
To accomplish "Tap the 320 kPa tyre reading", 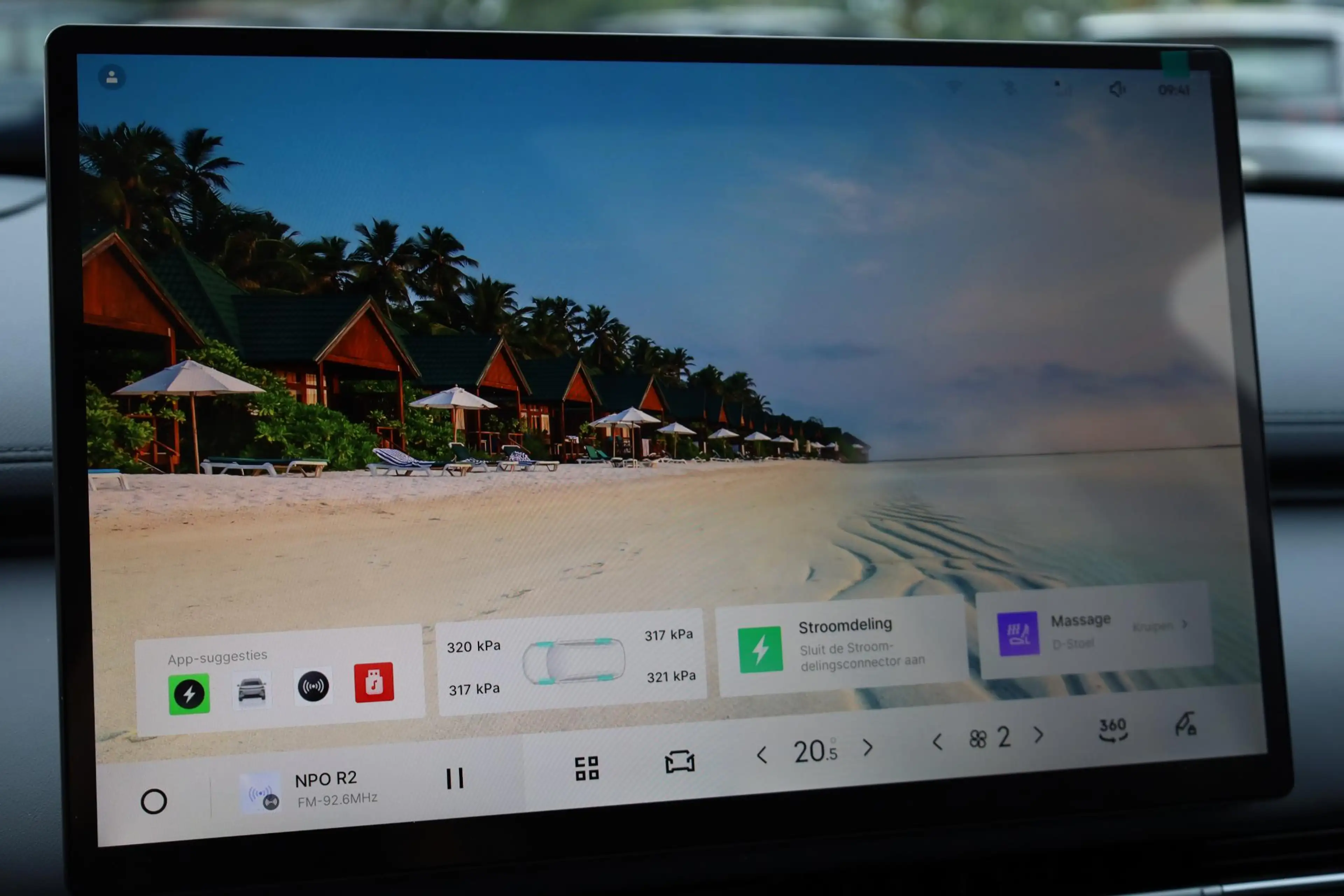I will pos(474,646).
